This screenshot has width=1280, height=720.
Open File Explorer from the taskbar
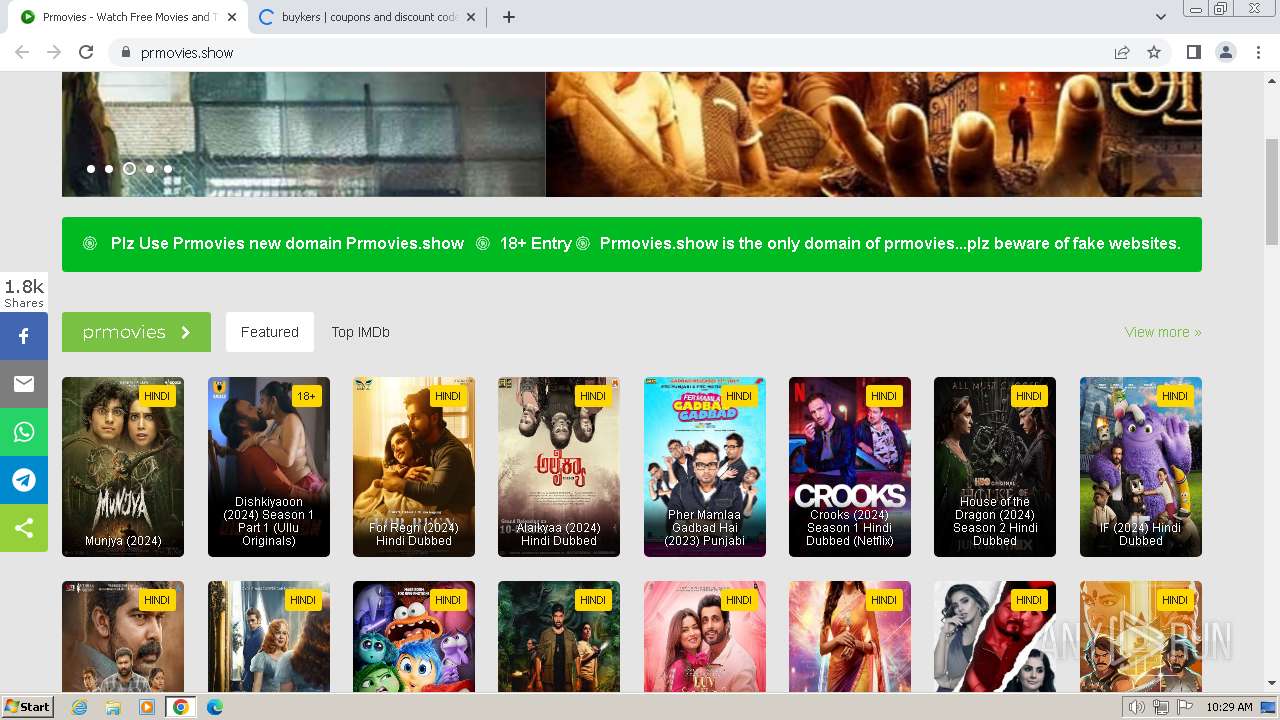(113, 707)
